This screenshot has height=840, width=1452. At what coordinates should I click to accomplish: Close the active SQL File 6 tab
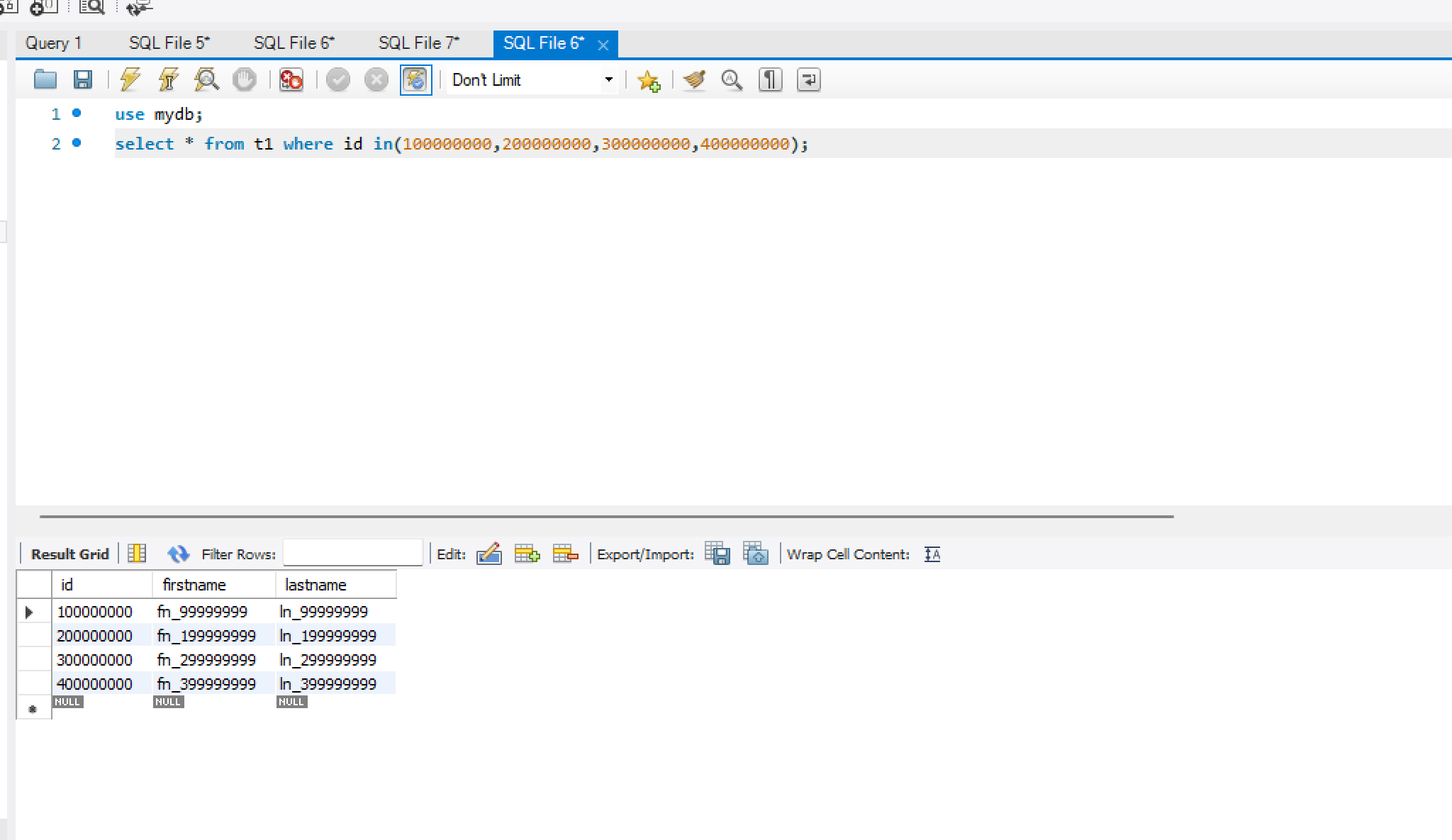(x=603, y=45)
